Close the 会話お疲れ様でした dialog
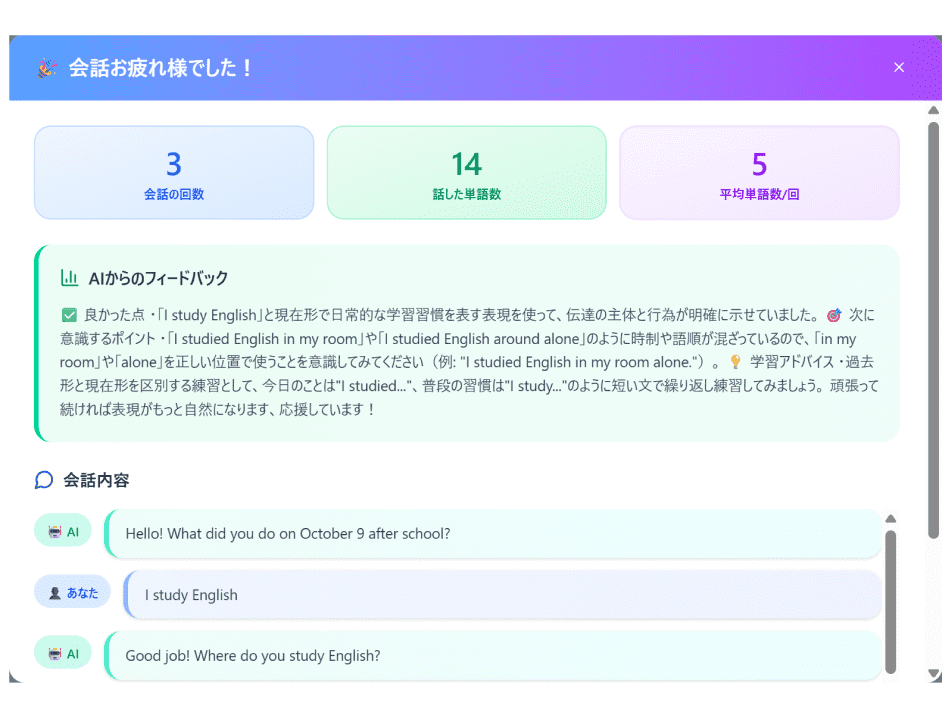 pyautogui.click(x=899, y=67)
